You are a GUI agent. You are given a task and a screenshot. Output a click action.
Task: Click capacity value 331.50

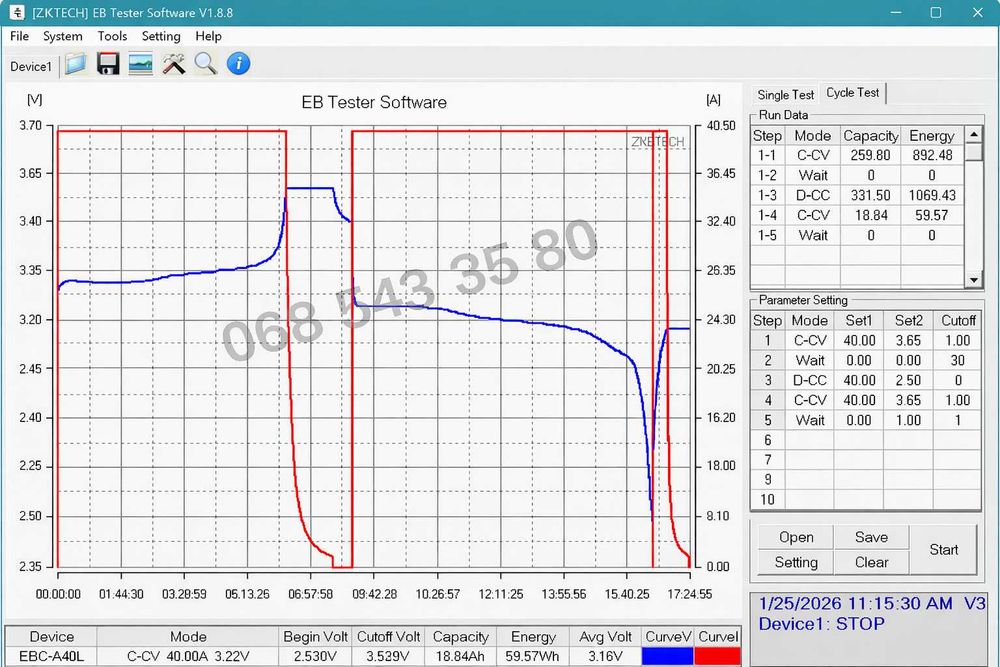[x=871, y=195]
